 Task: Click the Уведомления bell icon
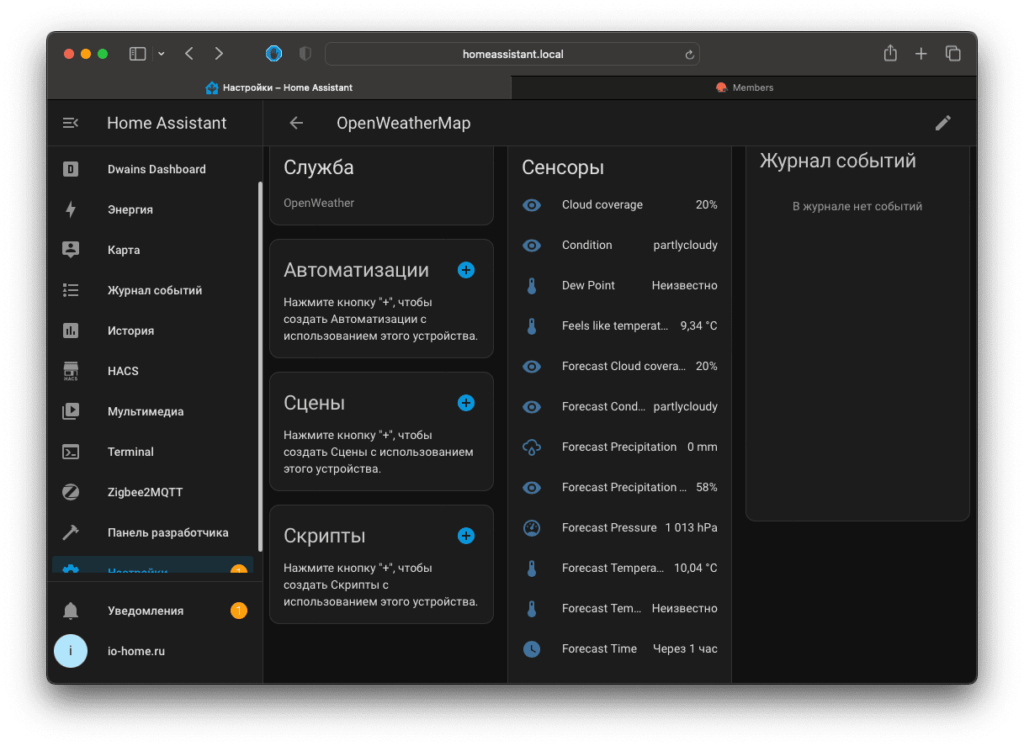pos(71,611)
